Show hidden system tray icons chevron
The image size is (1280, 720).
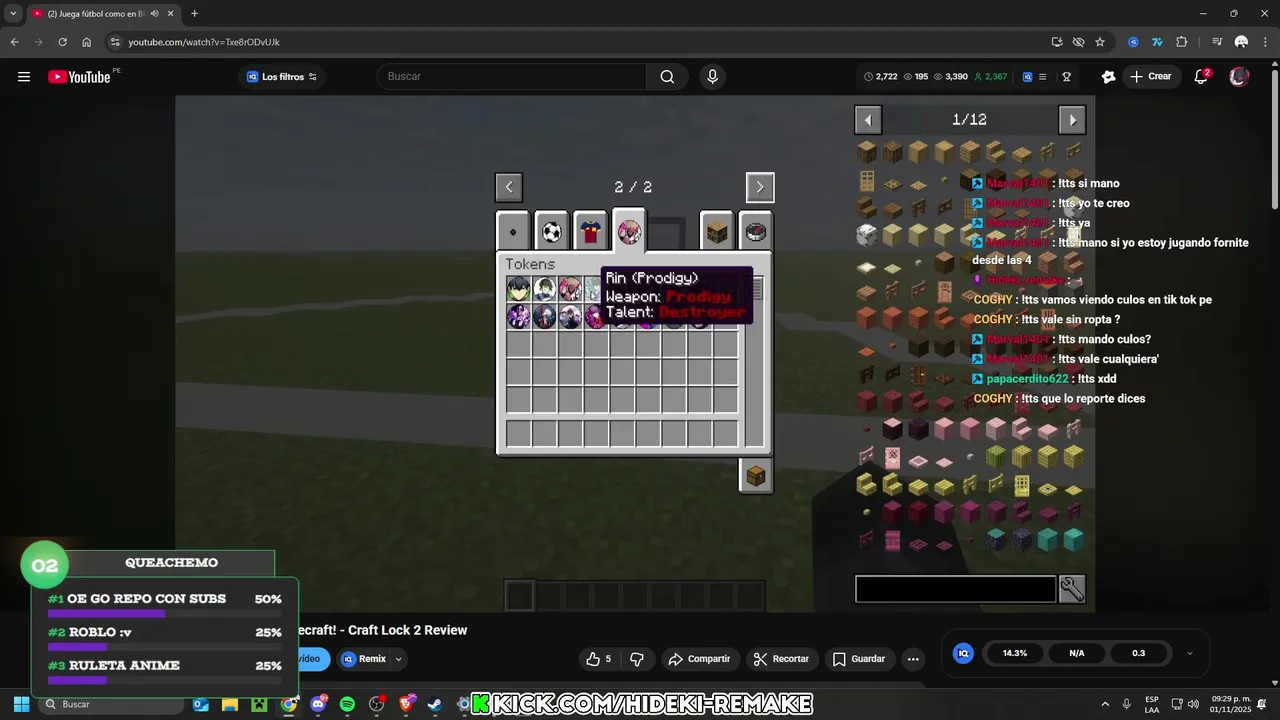click(1105, 704)
